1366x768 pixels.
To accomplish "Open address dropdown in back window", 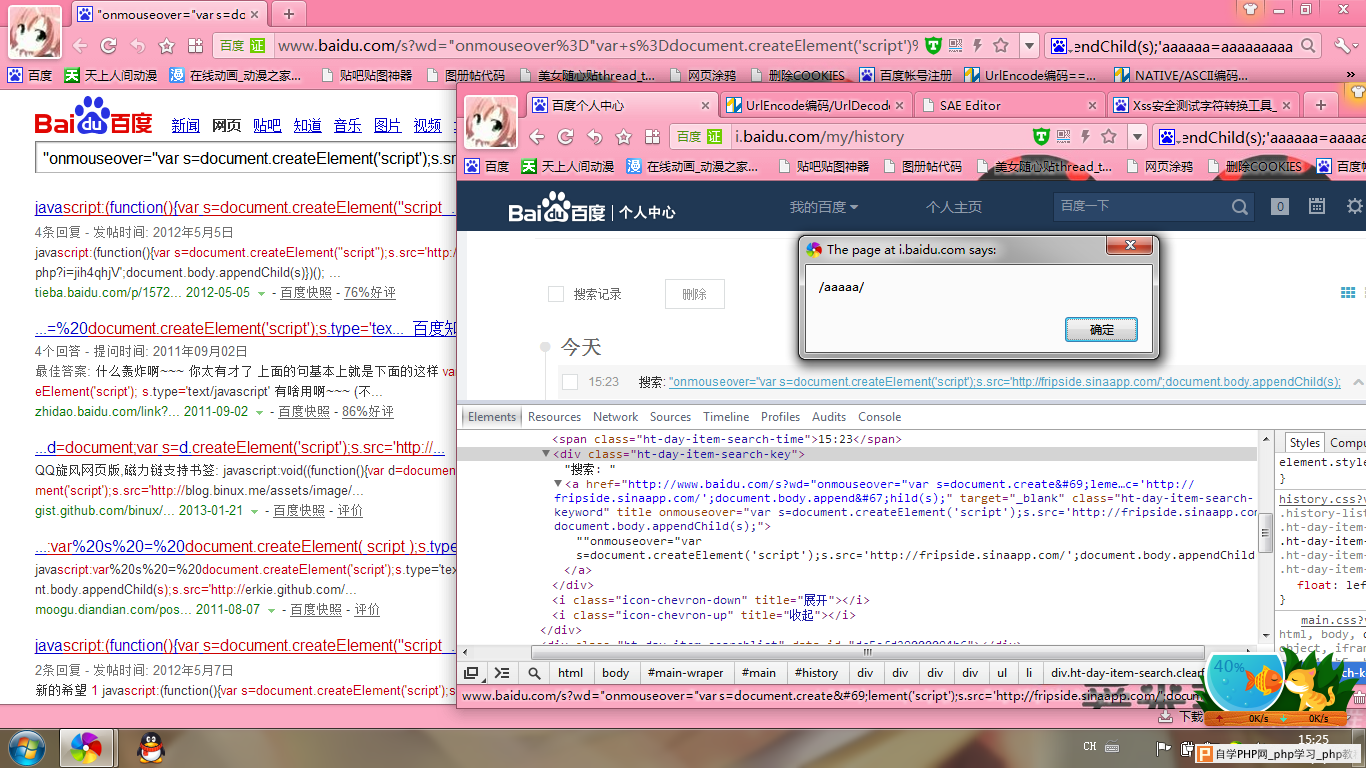I will coord(1029,46).
